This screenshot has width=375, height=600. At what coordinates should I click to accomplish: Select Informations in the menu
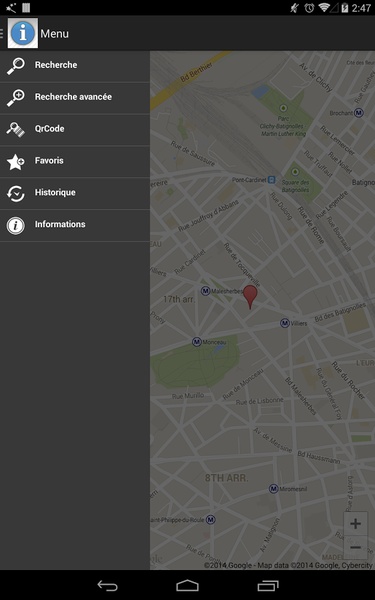[x=75, y=225]
